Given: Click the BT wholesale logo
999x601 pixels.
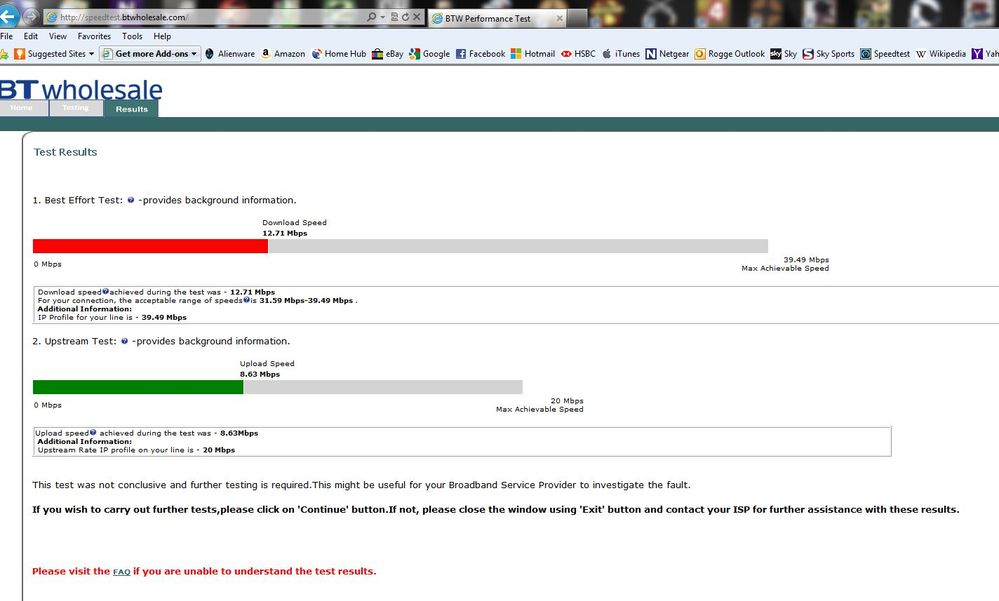Looking at the screenshot, I should click(81, 89).
